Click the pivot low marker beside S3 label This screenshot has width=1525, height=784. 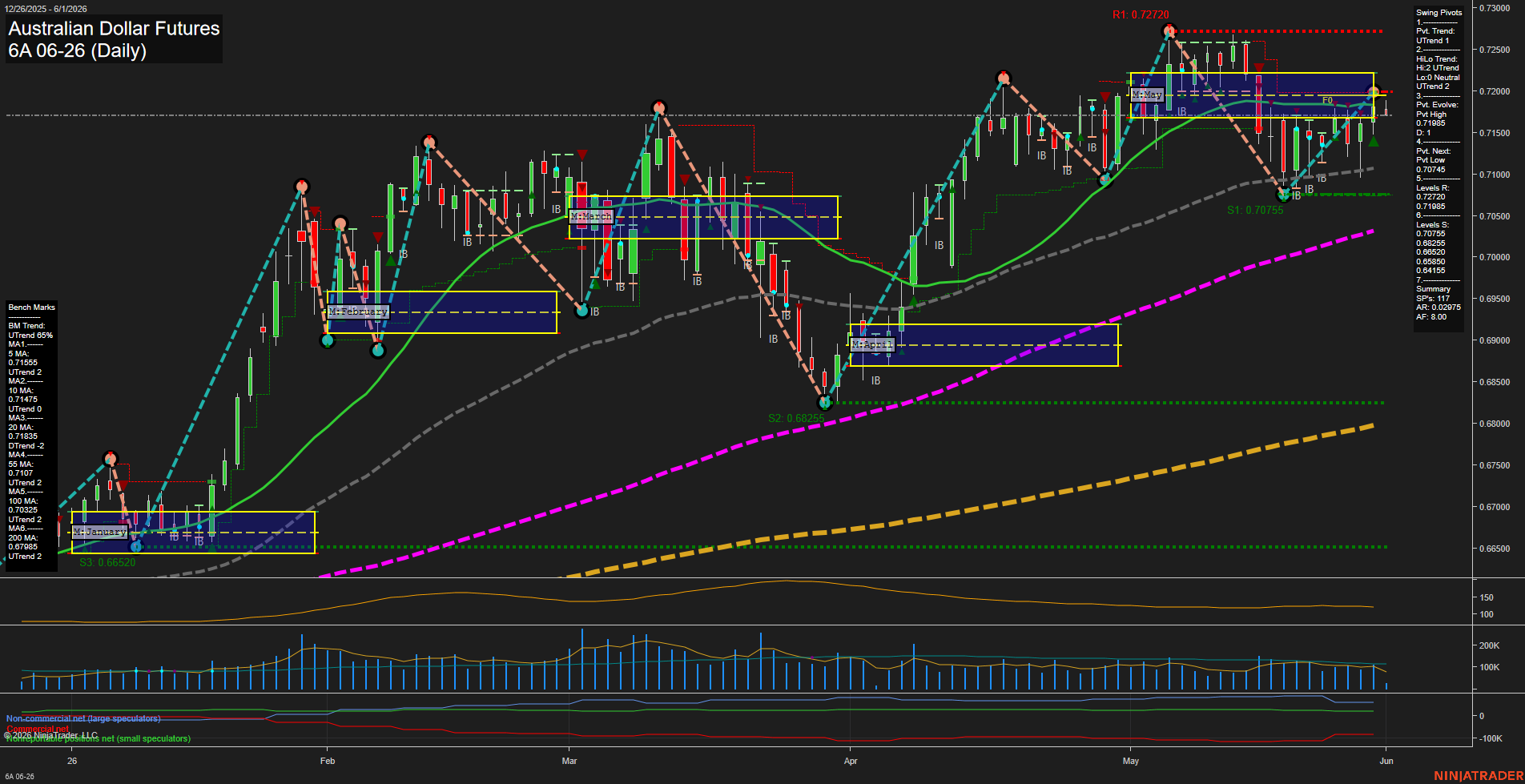click(135, 546)
